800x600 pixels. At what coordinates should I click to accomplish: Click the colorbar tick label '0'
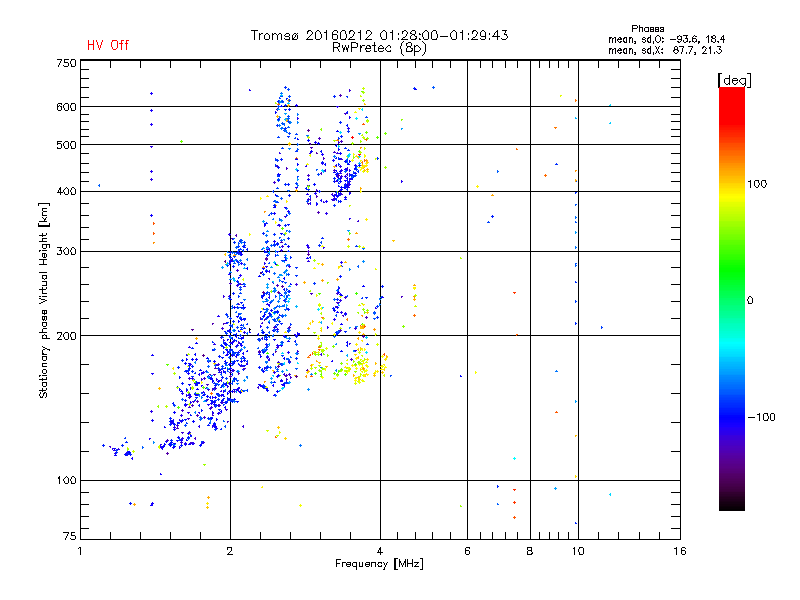coord(749,301)
